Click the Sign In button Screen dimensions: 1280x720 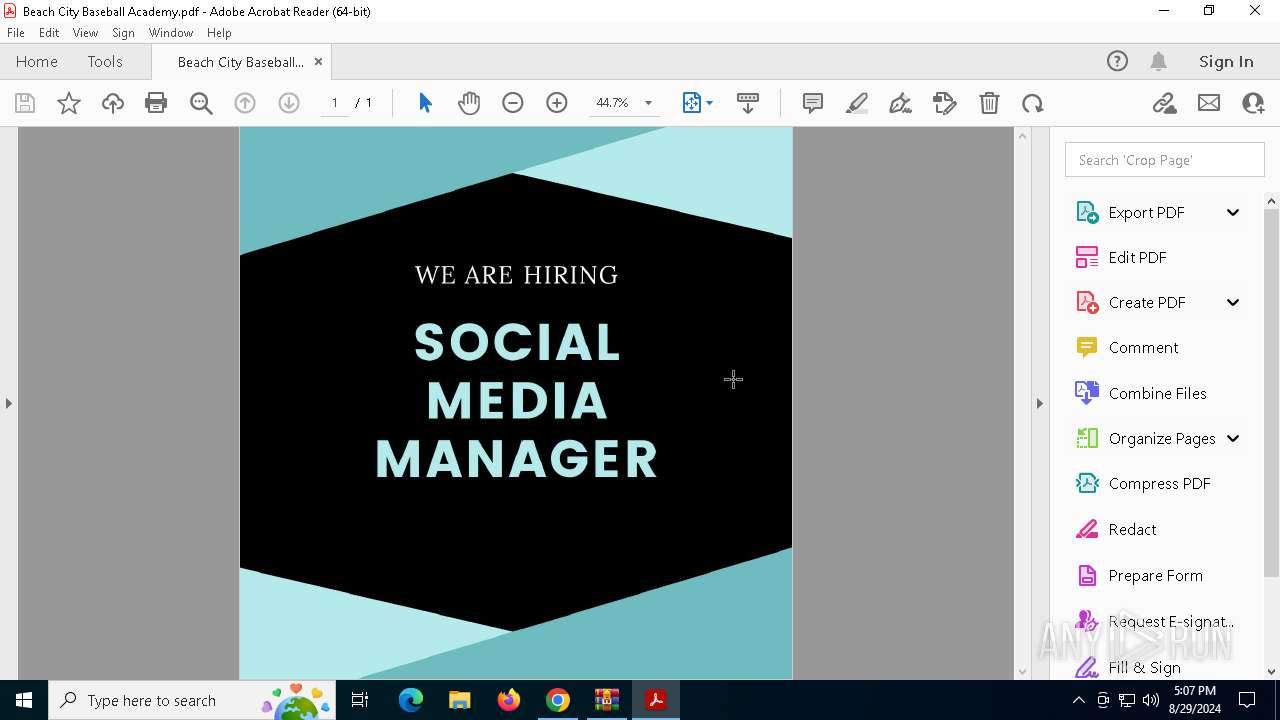tap(1226, 61)
